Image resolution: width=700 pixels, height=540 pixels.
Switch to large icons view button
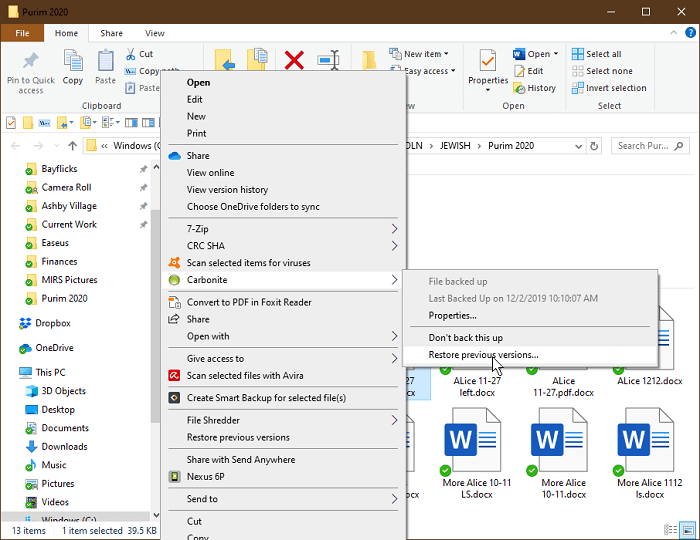tap(688, 530)
